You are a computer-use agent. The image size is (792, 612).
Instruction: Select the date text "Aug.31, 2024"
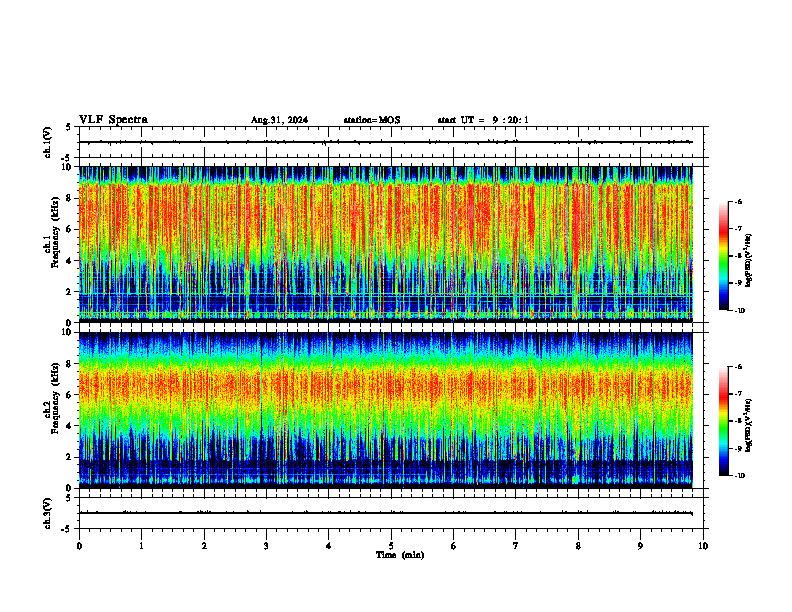[279, 120]
